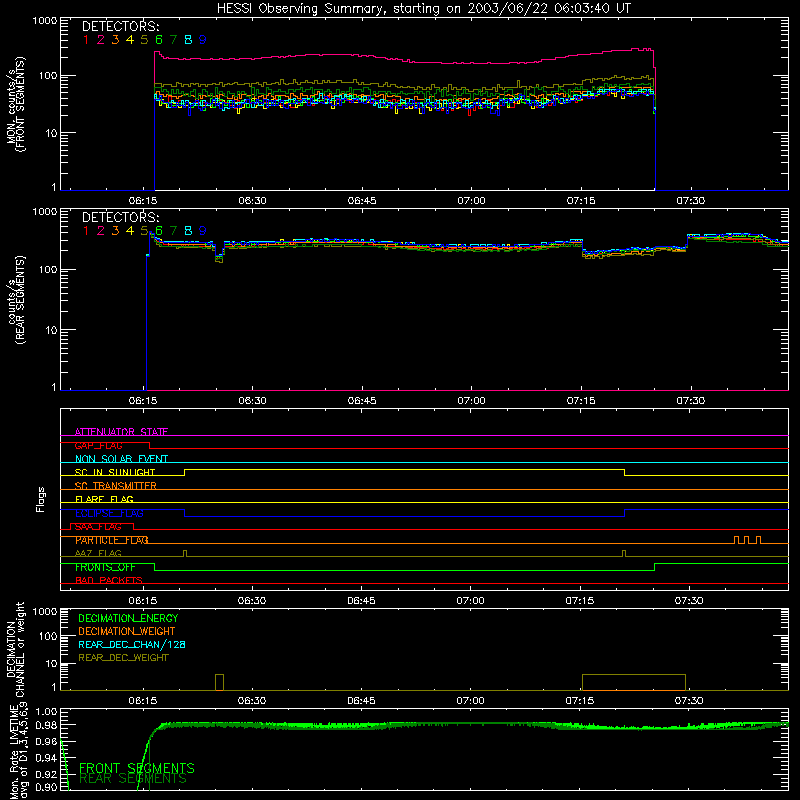Viewport: 800px width, 800px height.
Task: Click the 10 tick on rear segments y-axis
Action: [52, 330]
